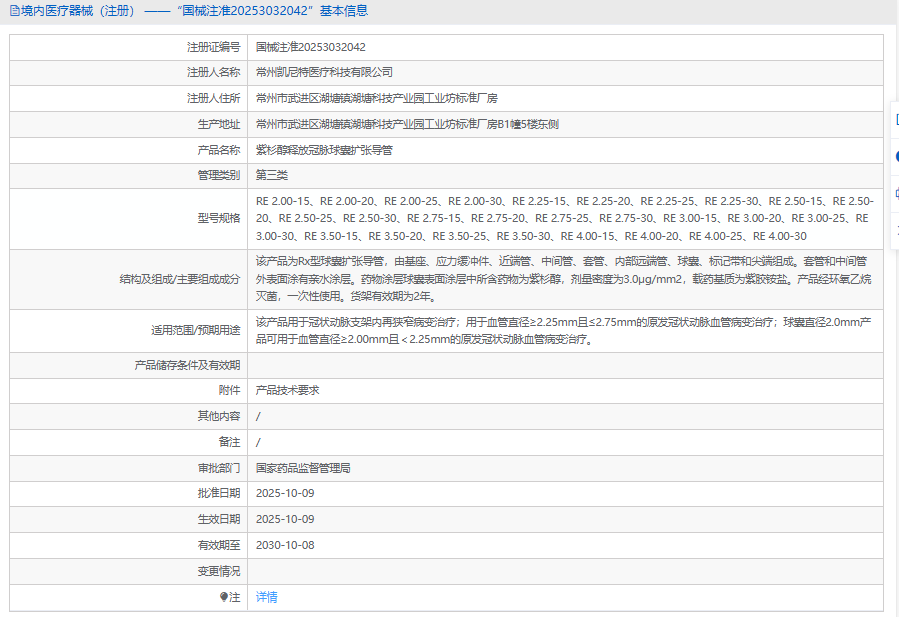Click the 生效日期 label
899x617 pixels.
tap(219, 520)
